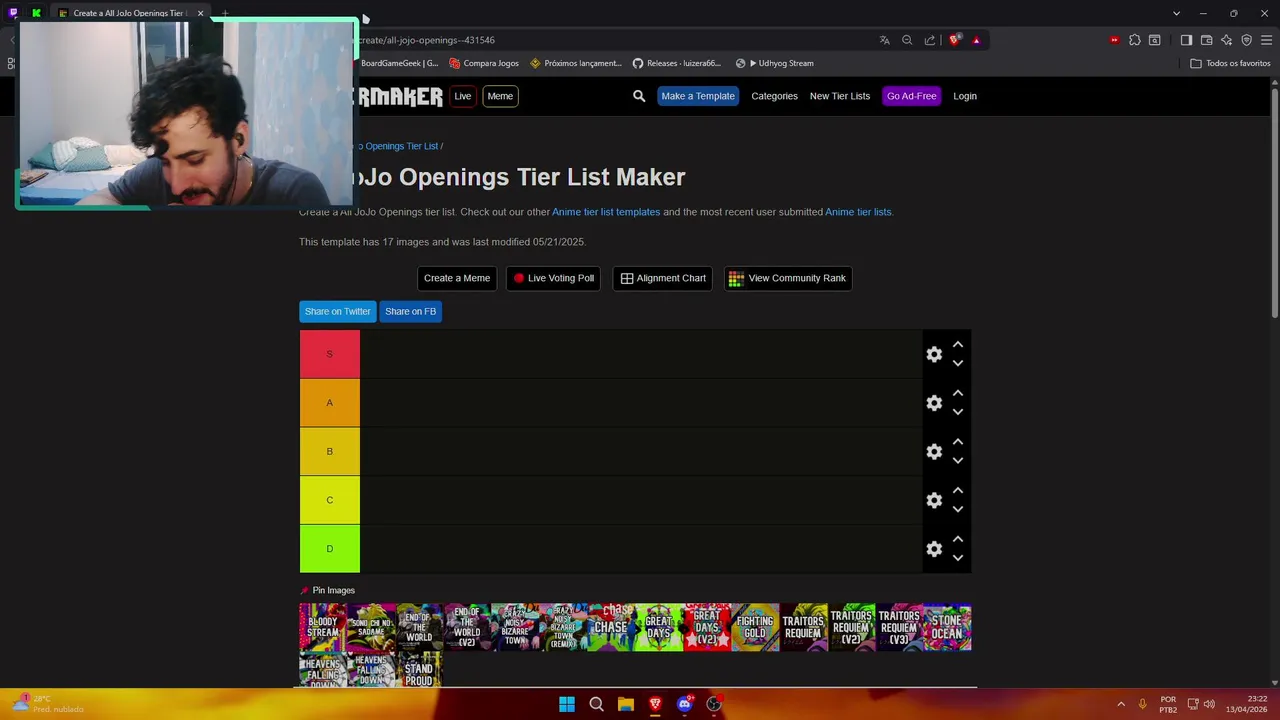Open the browser hamburger menu

pos(1266,40)
